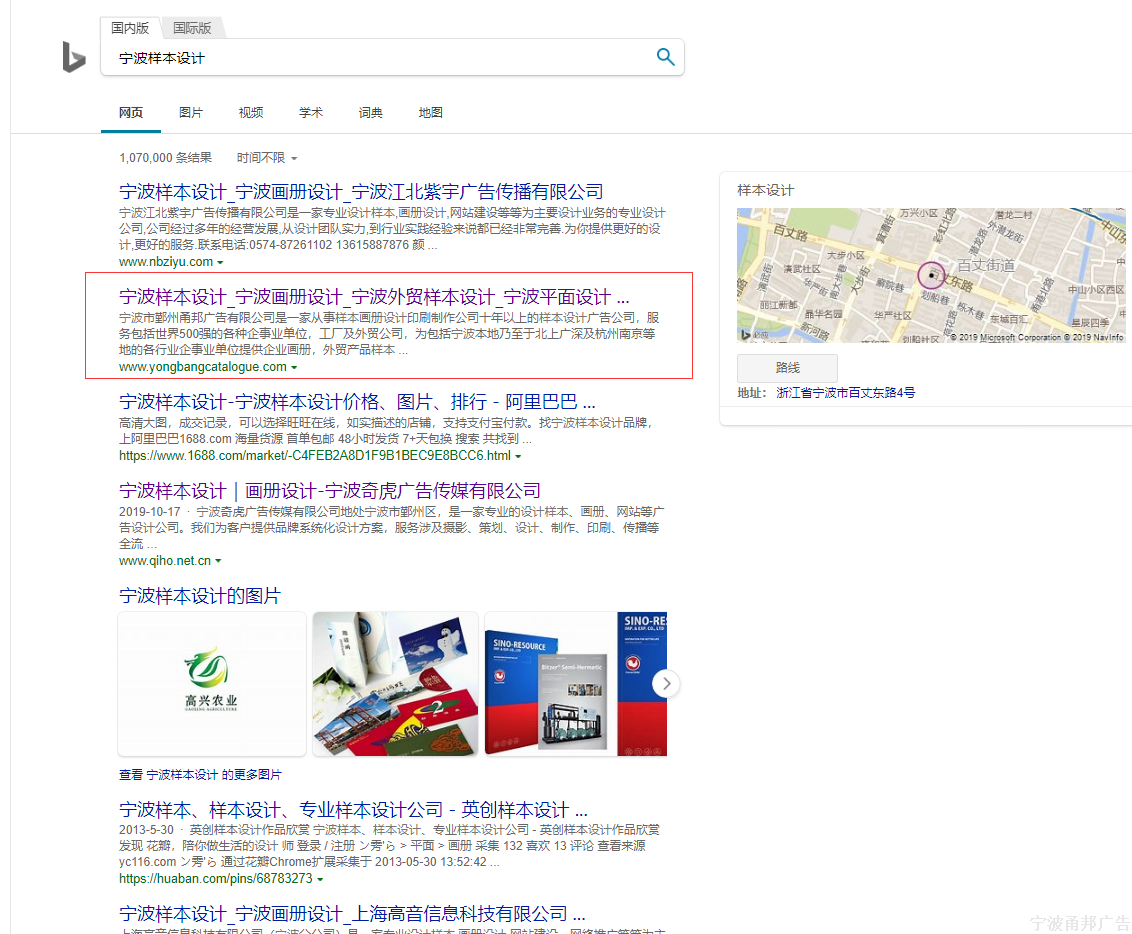1132x934 pixels.
Task: Expand dropdown arrow next to www.nbziyu.com
Action: [x=220, y=263]
